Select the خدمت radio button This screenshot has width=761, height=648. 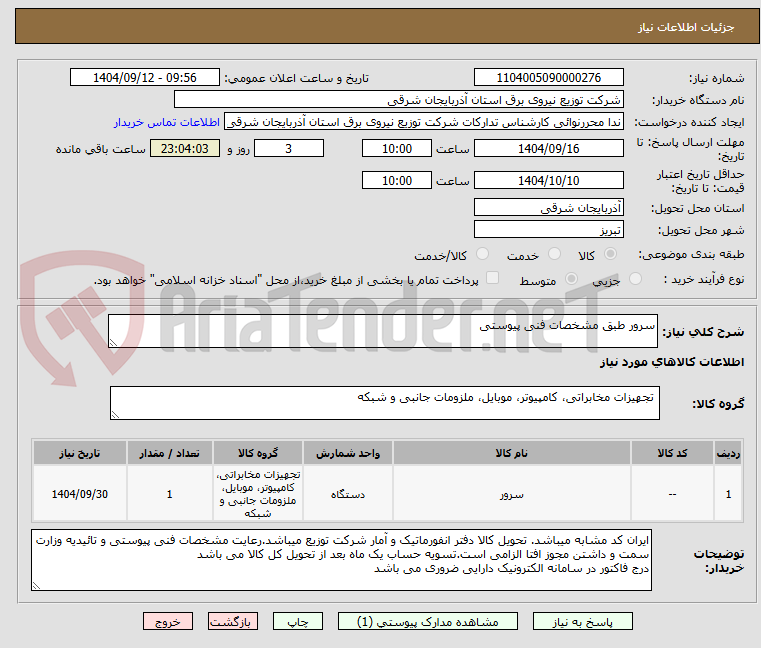click(x=554, y=254)
